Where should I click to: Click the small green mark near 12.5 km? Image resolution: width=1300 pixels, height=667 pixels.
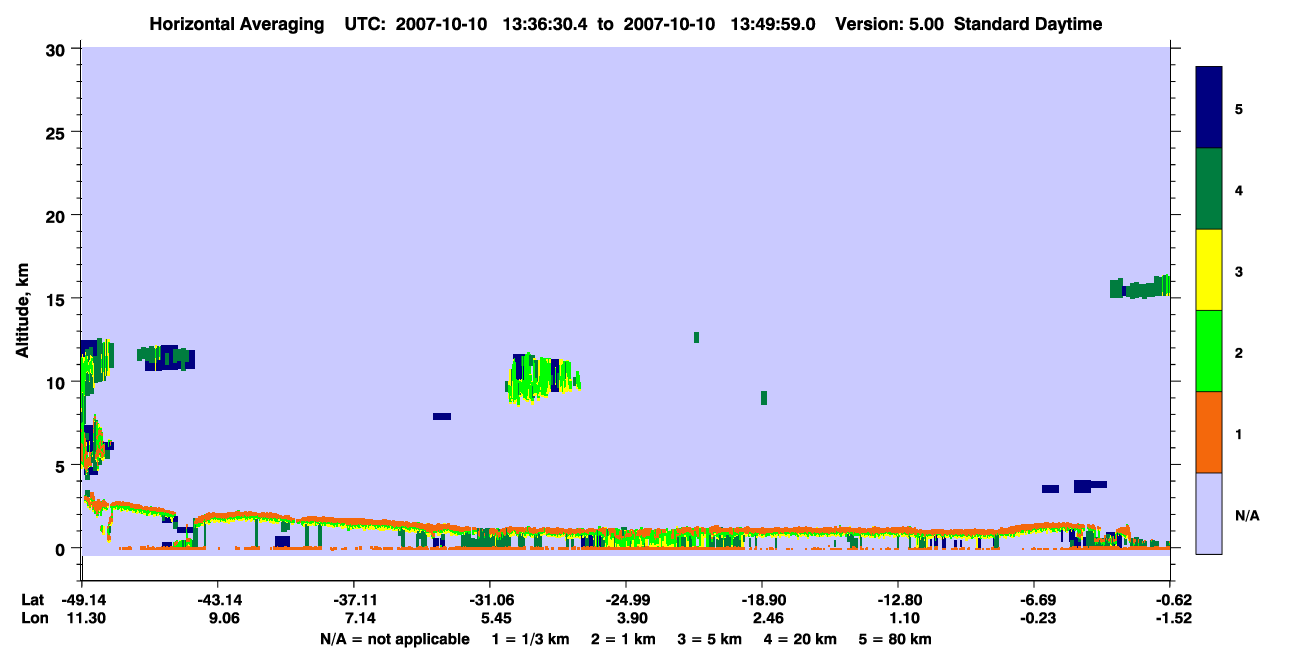(x=696, y=337)
